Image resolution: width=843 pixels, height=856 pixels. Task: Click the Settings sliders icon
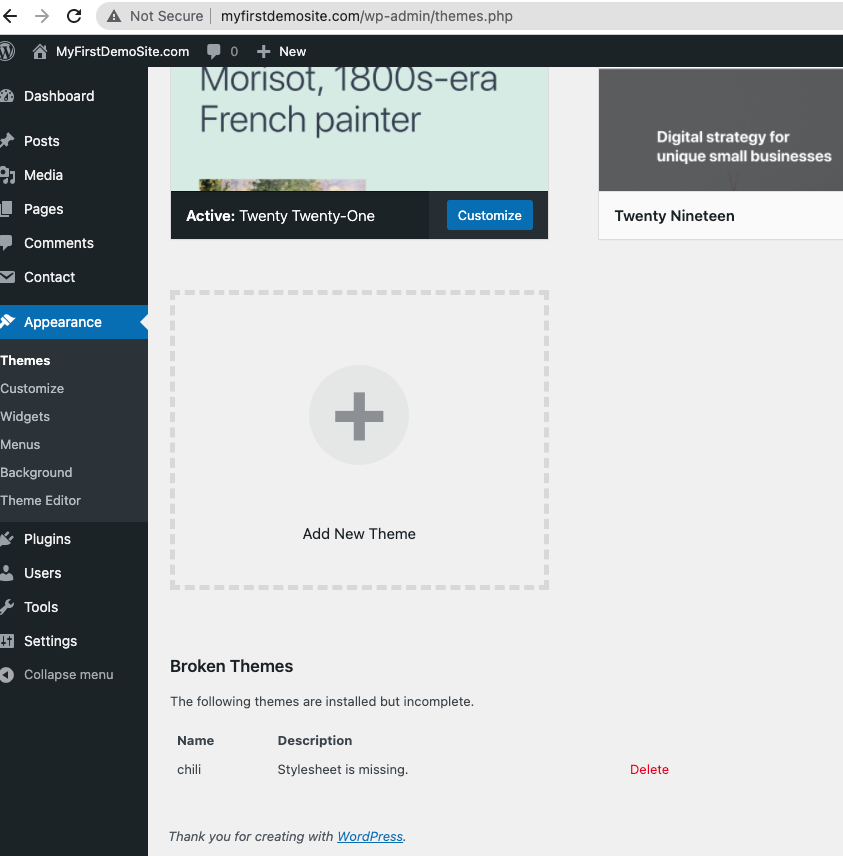pyautogui.click(x=7, y=641)
